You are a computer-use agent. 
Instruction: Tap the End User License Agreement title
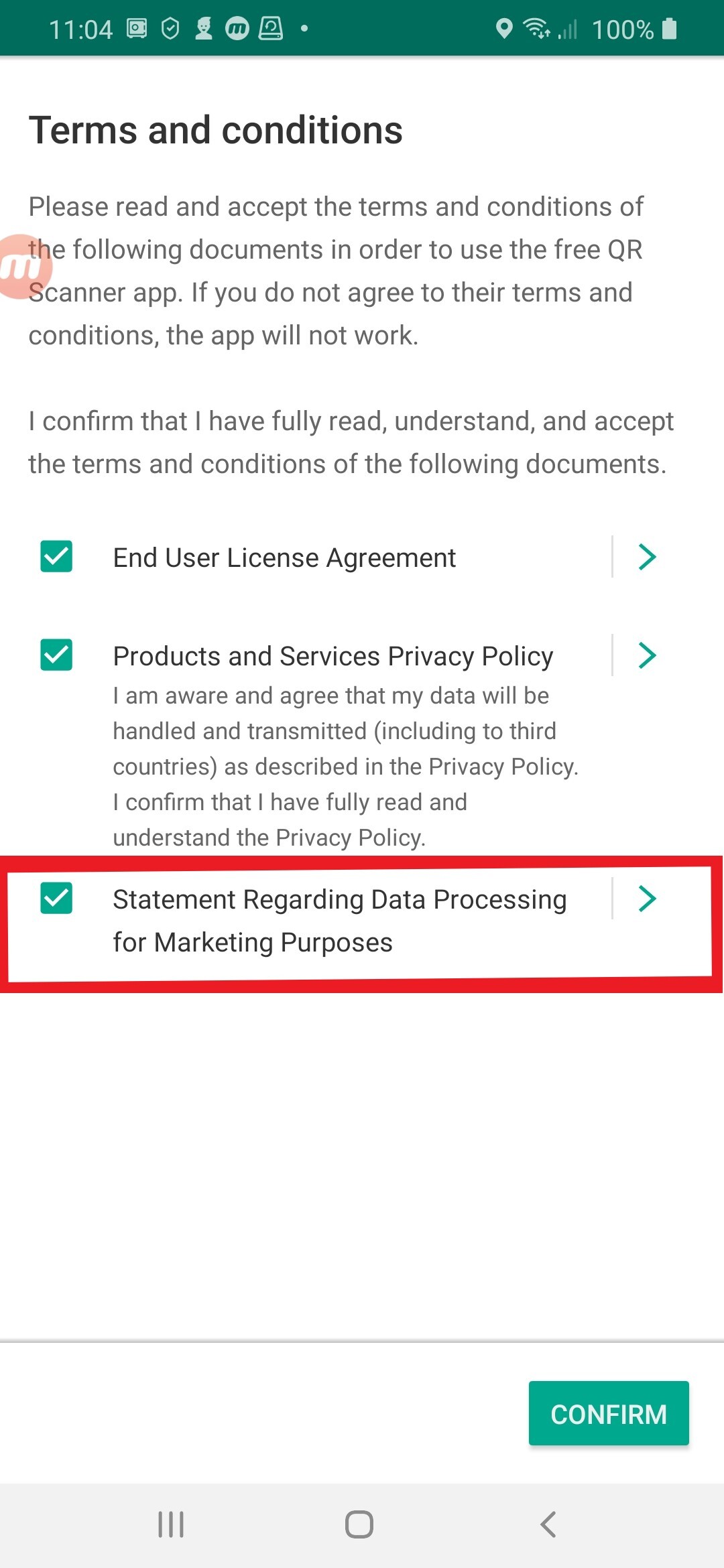tap(284, 558)
